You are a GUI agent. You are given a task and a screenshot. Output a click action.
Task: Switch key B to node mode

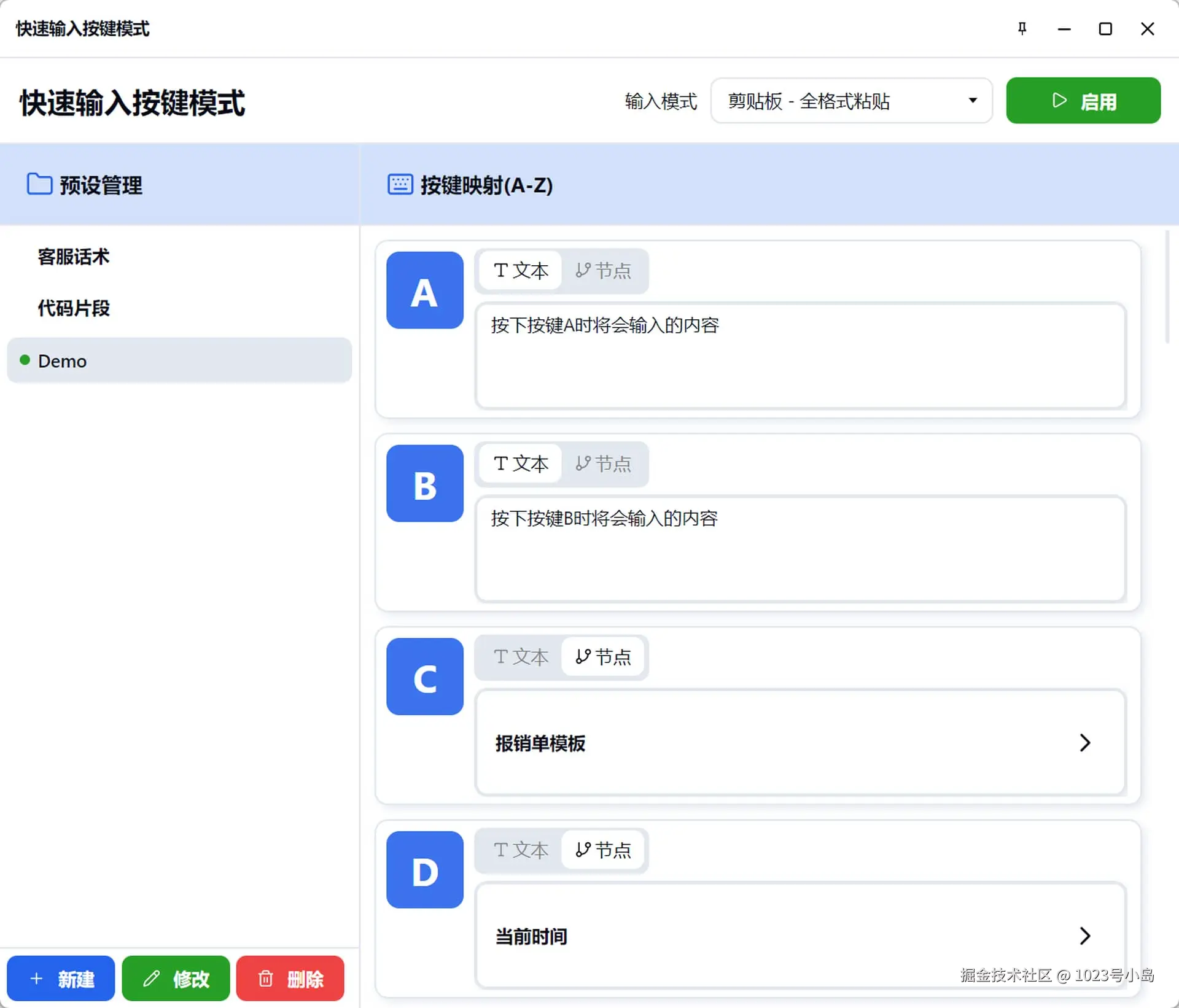[x=603, y=464]
